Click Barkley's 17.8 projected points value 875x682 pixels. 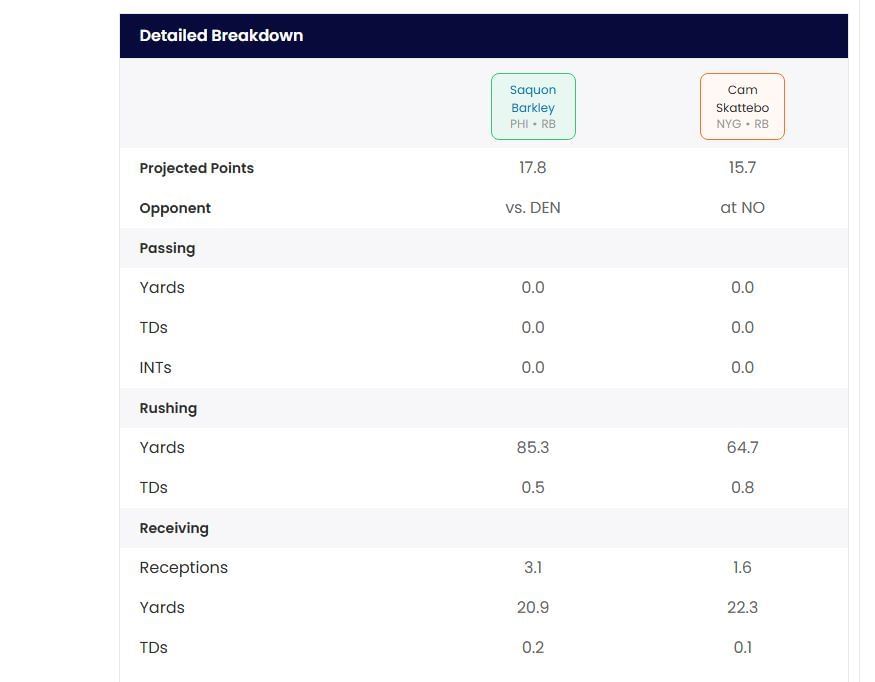point(533,168)
